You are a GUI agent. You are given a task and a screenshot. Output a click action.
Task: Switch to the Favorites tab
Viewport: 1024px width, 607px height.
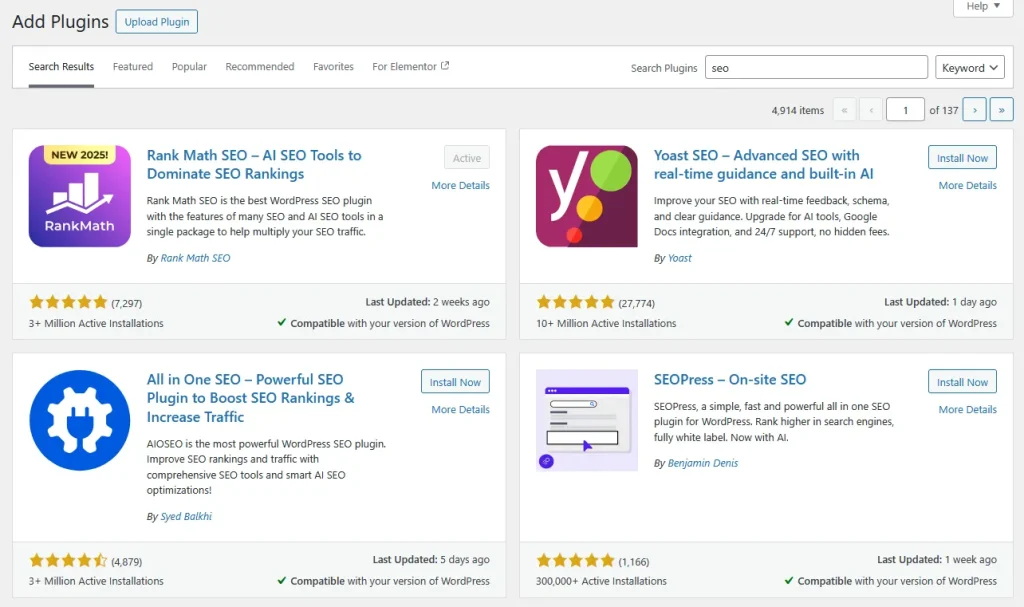(333, 67)
